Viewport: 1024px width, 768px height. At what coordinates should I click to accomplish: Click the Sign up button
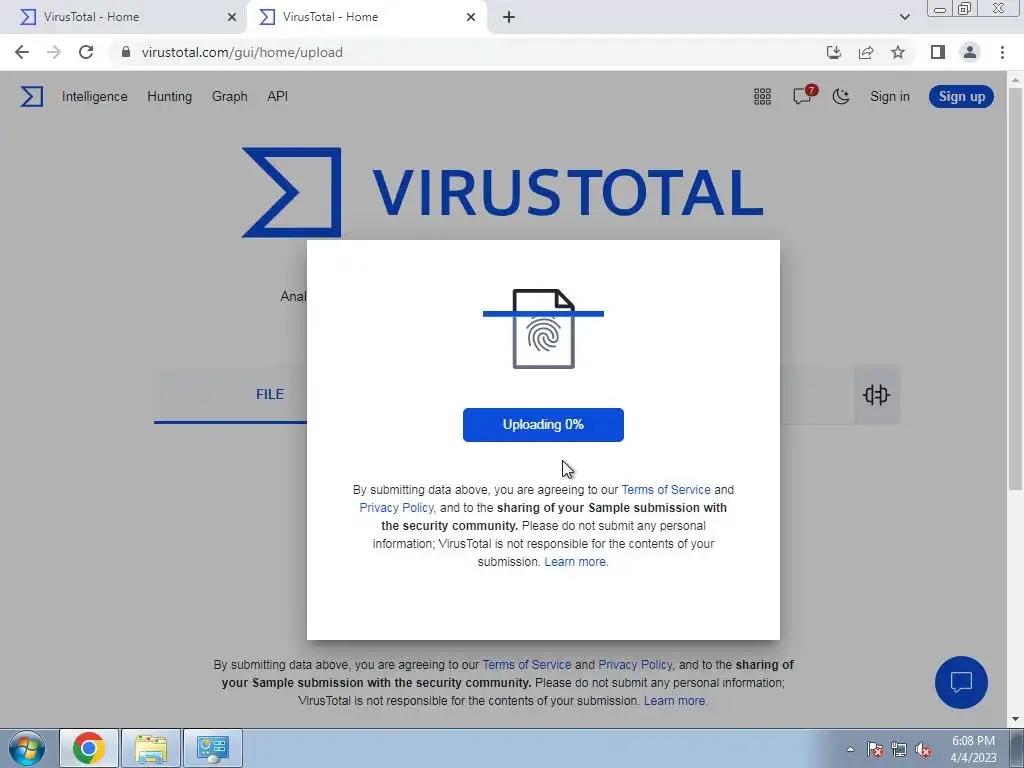coord(961,97)
